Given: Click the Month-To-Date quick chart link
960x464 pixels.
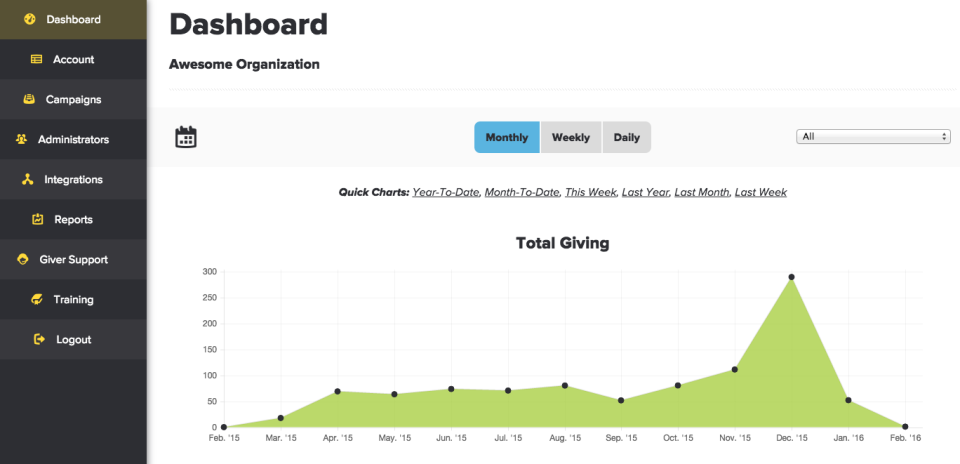Looking at the screenshot, I should pyautogui.click(x=522, y=192).
